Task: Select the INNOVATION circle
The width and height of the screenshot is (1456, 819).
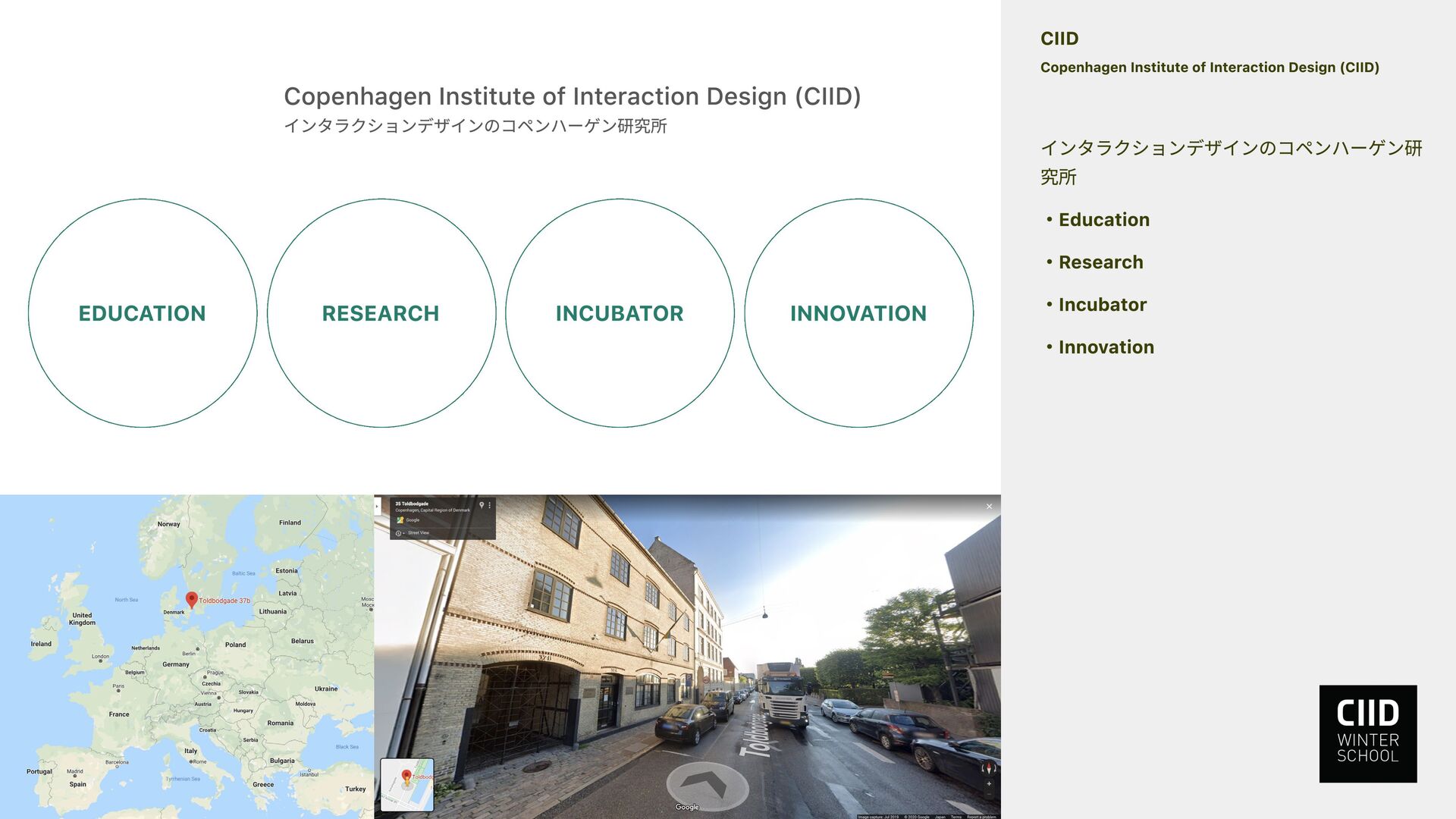Action: [x=858, y=313]
